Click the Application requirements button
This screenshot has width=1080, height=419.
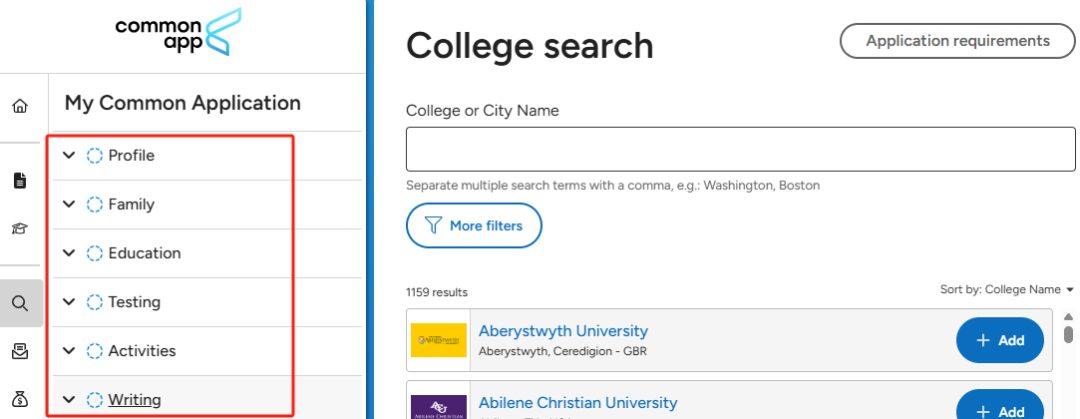point(957,41)
